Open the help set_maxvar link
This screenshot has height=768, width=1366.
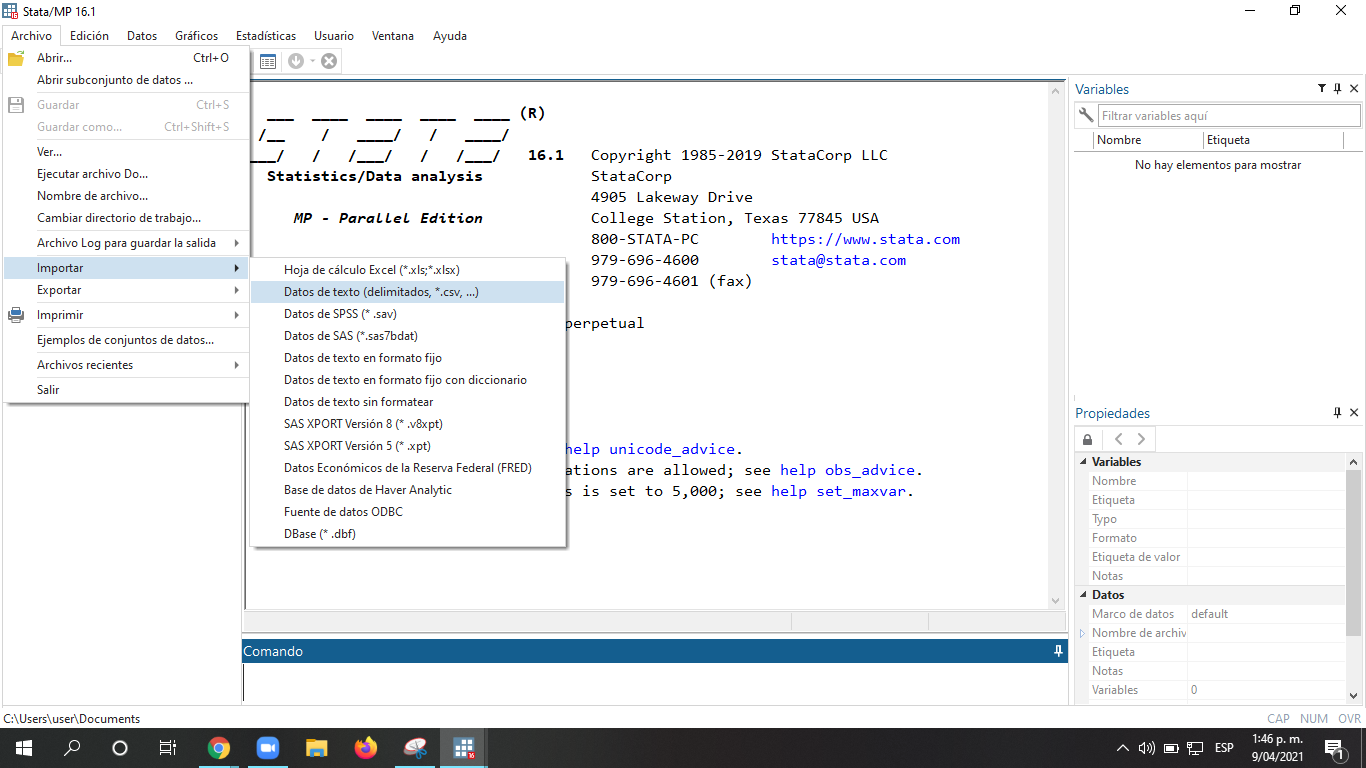(838, 491)
